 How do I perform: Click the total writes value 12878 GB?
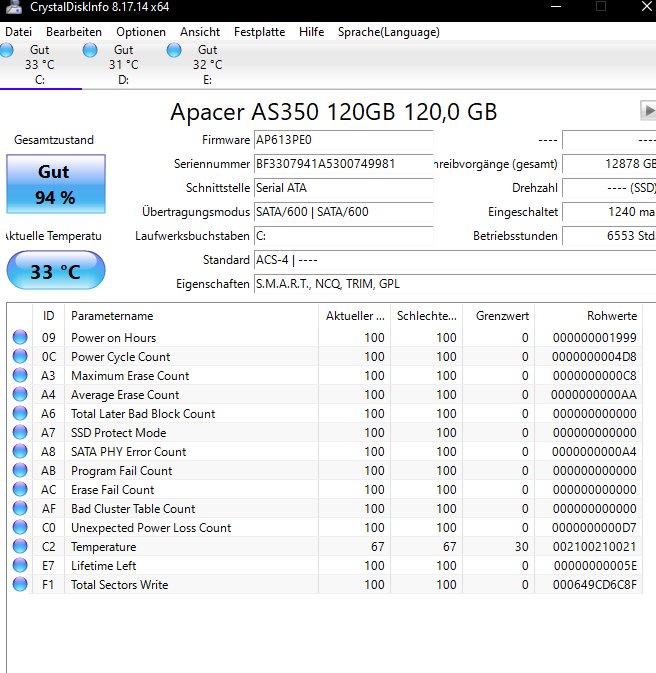(x=609, y=164)
